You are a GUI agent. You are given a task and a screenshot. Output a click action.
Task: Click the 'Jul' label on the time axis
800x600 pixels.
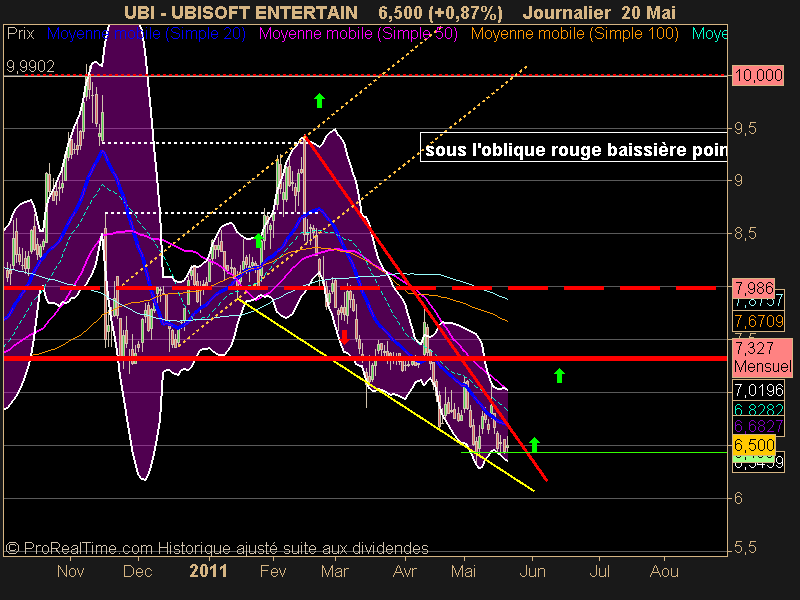pos(599,571)
